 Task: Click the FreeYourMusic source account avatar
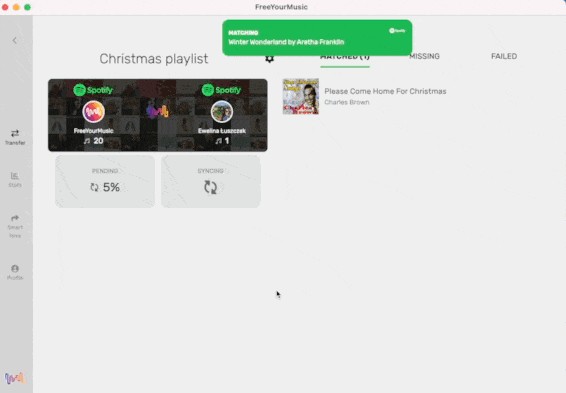click(x=93, y=112)
